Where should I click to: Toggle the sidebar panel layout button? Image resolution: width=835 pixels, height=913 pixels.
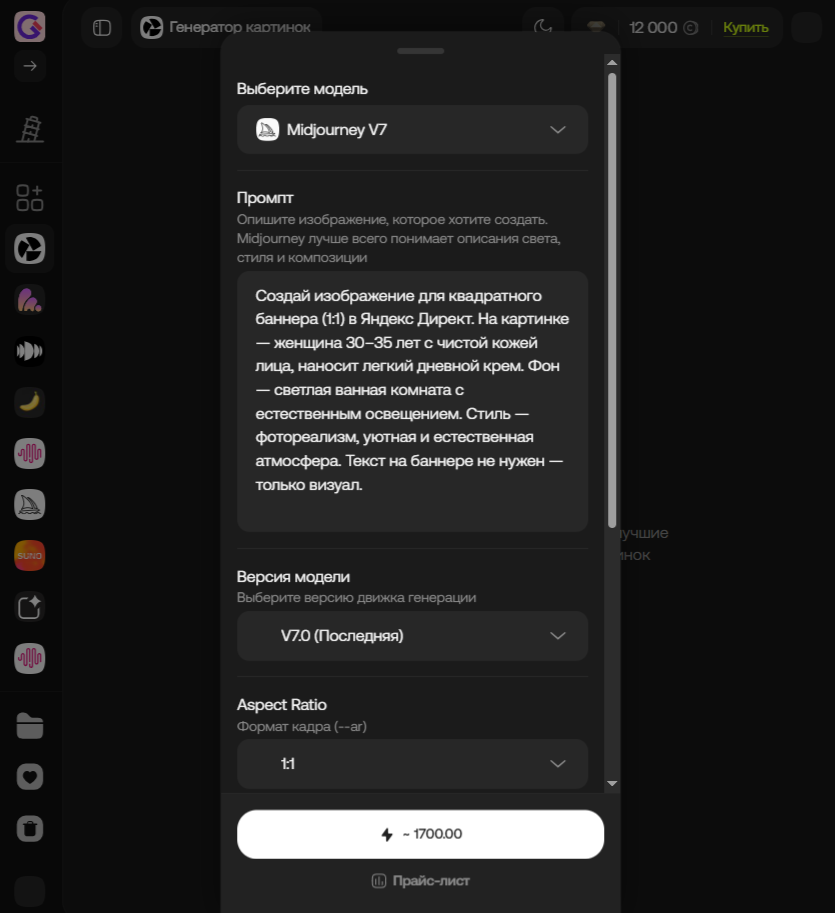[x=102, y=27]
